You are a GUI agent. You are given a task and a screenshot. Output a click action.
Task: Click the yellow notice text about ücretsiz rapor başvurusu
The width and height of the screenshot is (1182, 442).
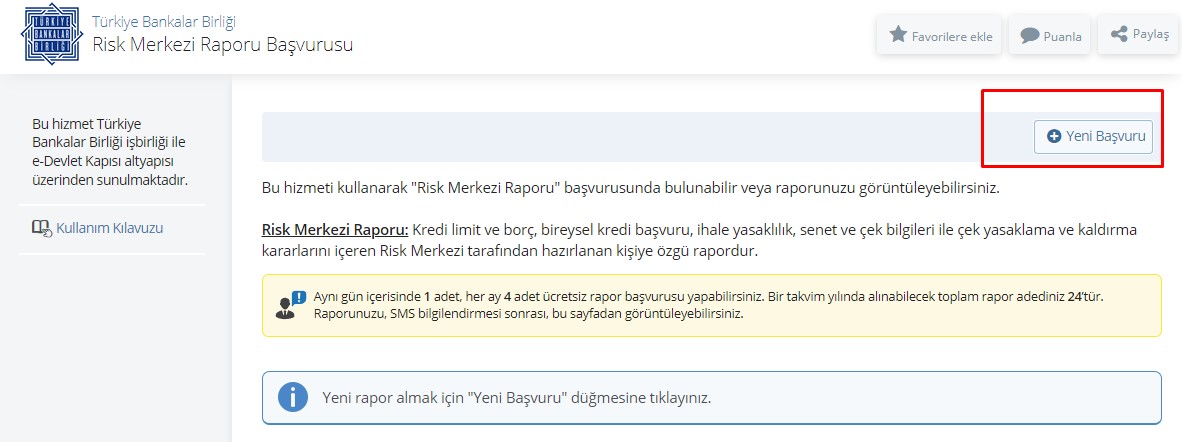tap(709, 305)
